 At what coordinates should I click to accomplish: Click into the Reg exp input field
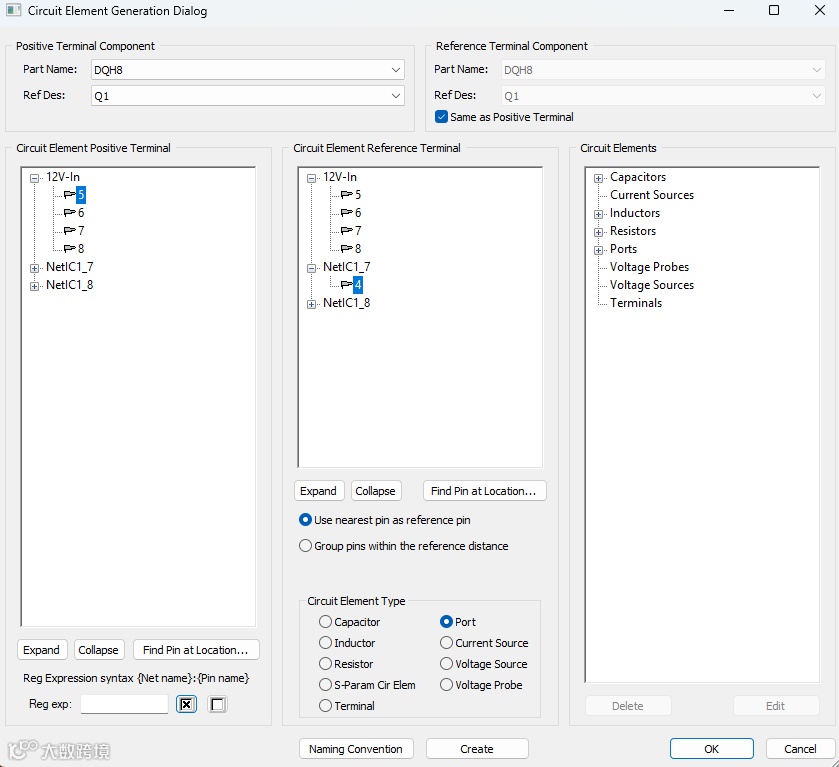tap(124, 704)
